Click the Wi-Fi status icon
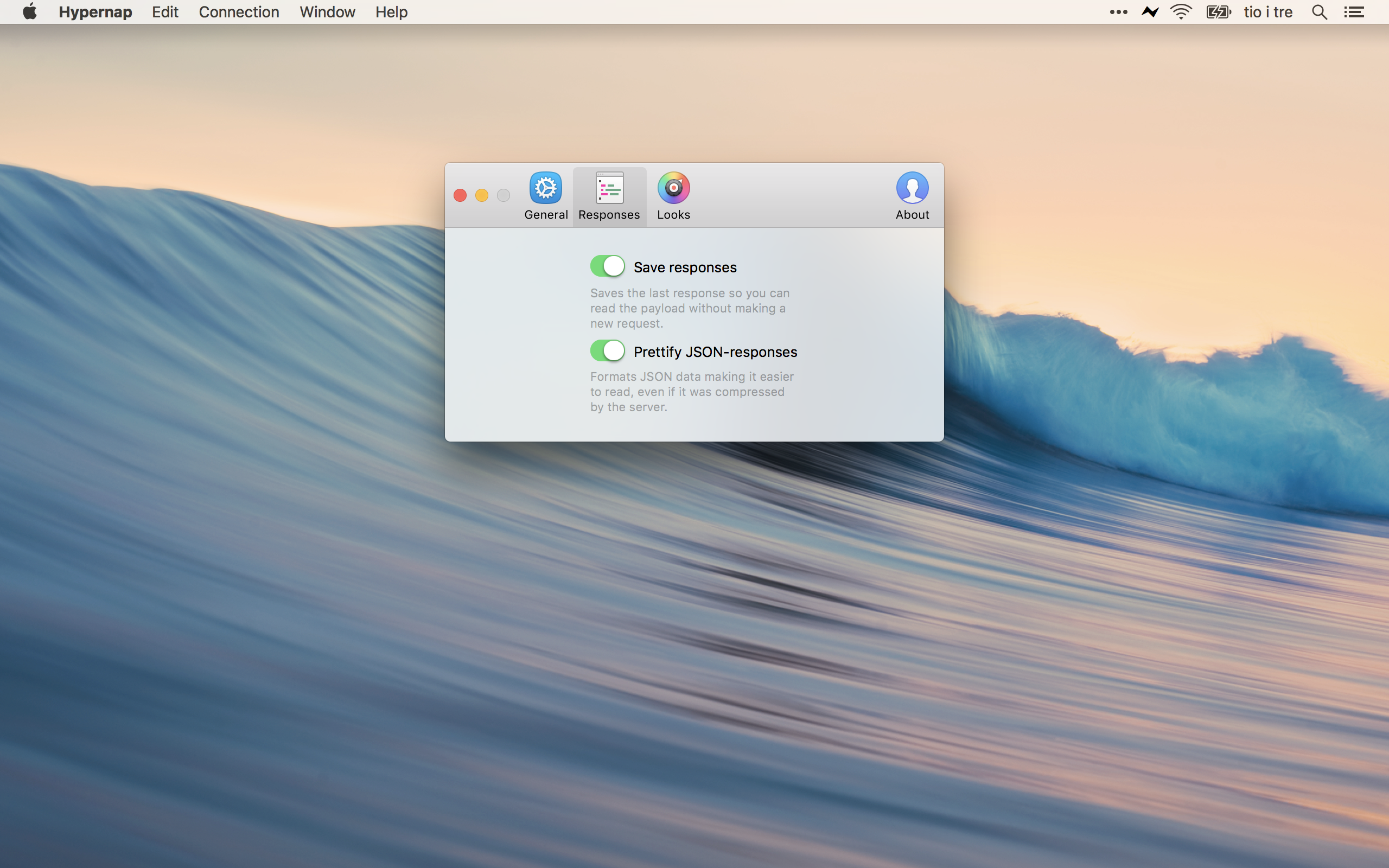1389x868 pixels. [x=1181, y=12]
